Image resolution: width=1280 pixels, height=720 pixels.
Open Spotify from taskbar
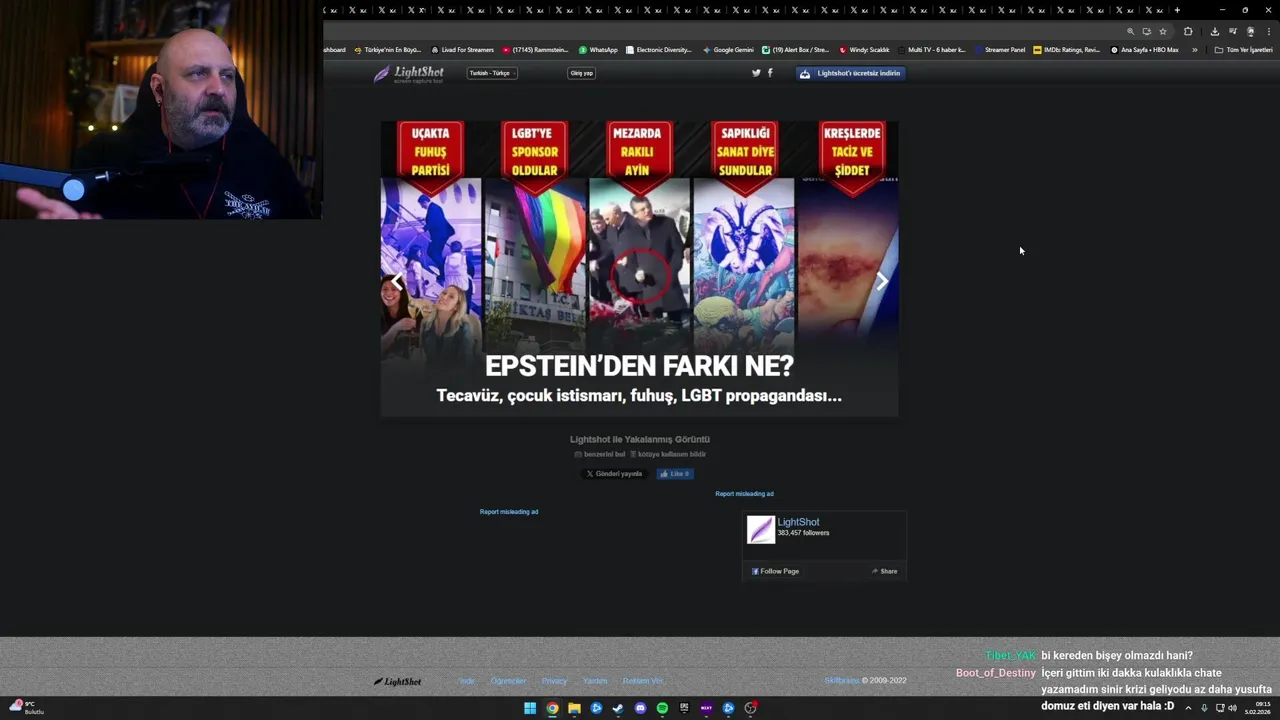pos(662,708)
